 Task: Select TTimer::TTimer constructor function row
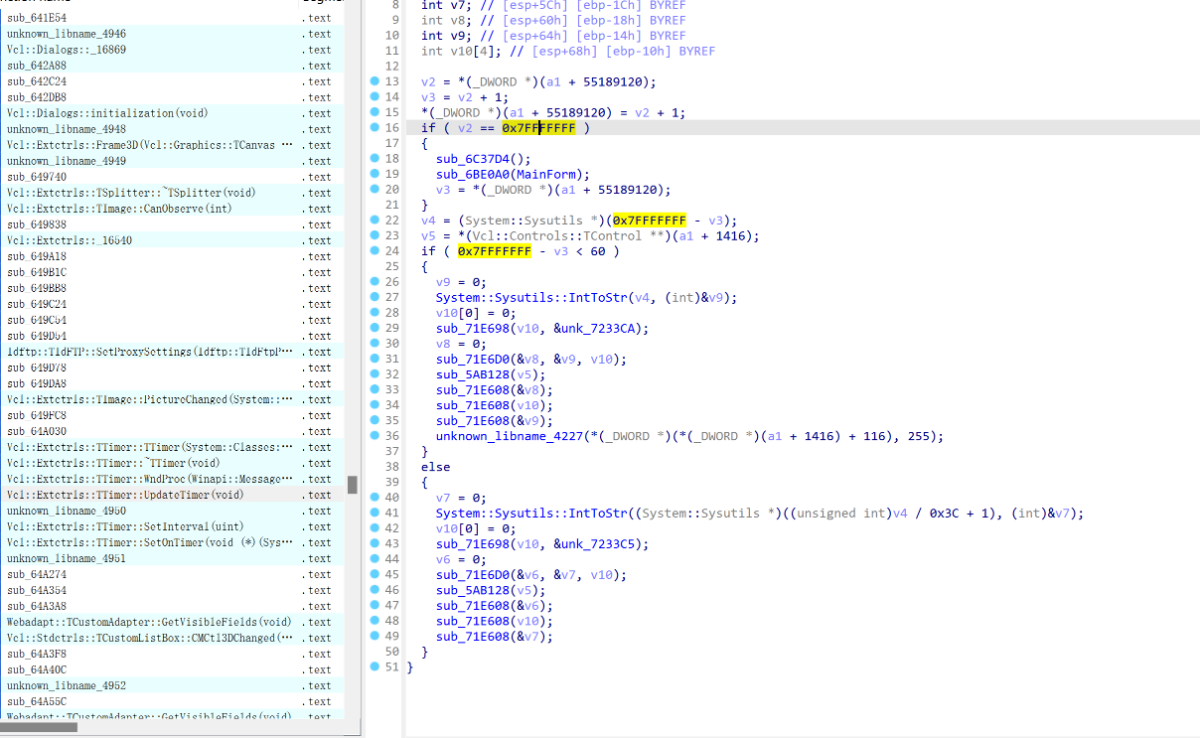coord(172,448)
